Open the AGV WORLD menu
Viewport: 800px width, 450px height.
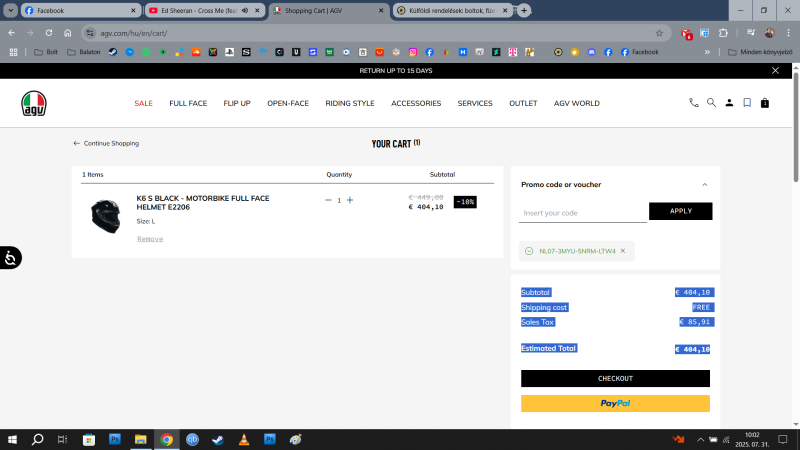tap(577, 103)
